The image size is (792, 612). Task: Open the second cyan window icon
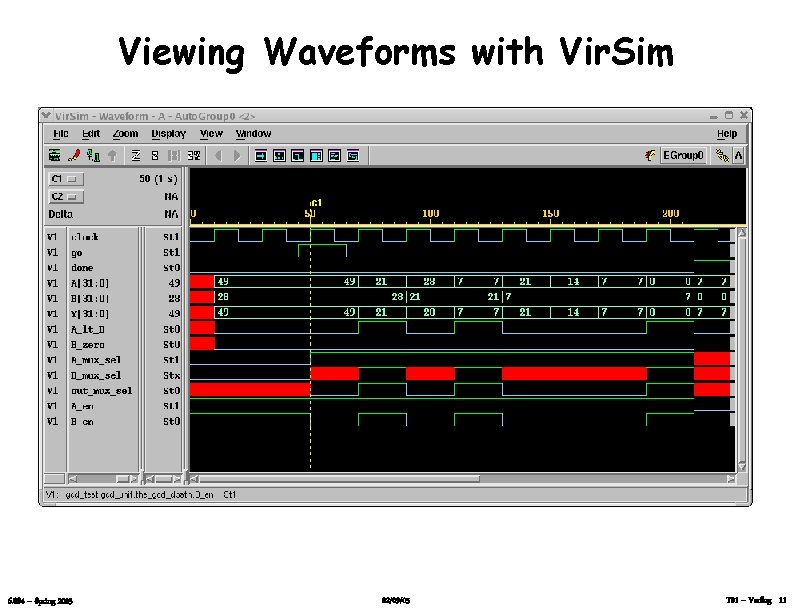coord(279,156)
